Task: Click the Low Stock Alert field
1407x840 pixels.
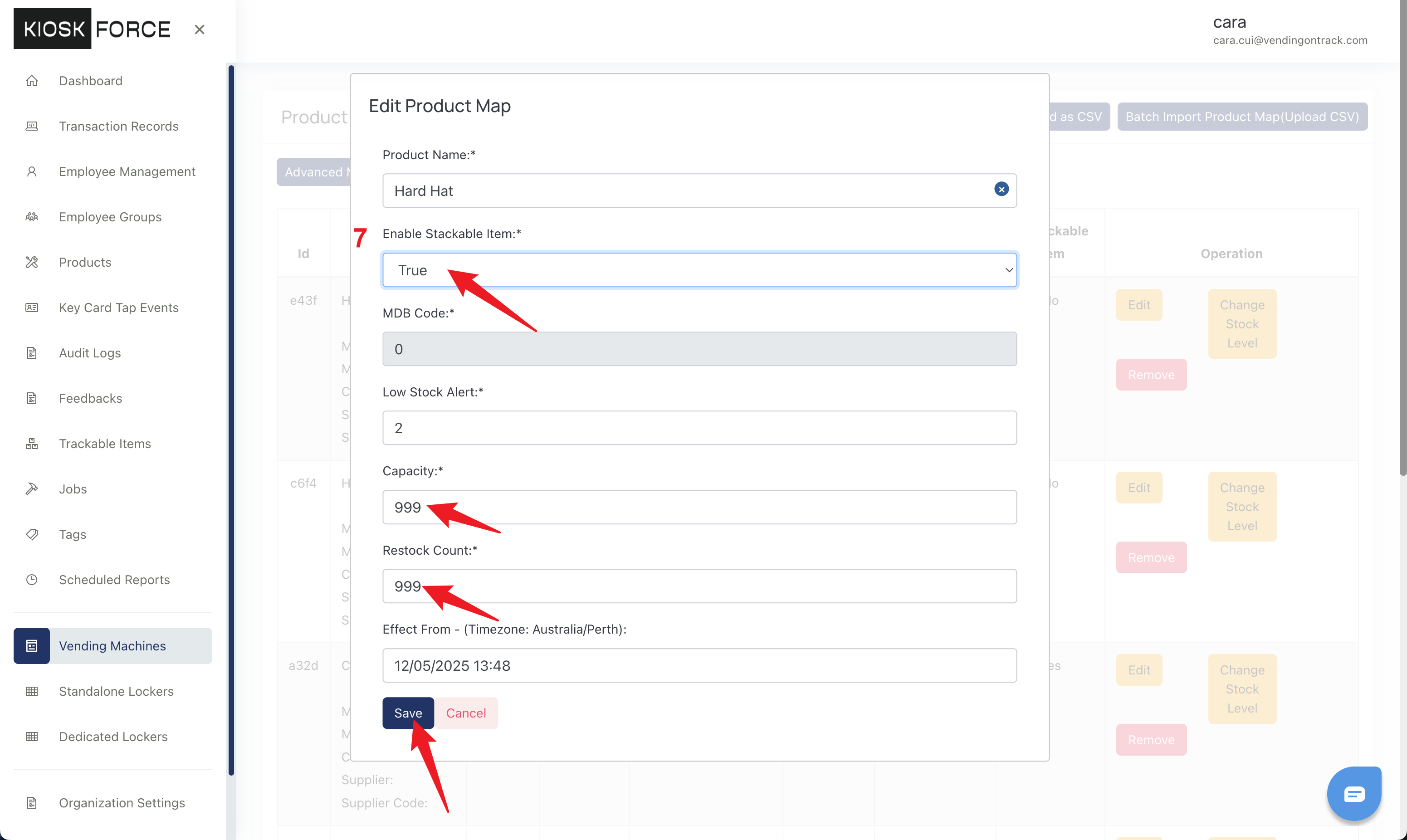Action: (x=699, y=428)
